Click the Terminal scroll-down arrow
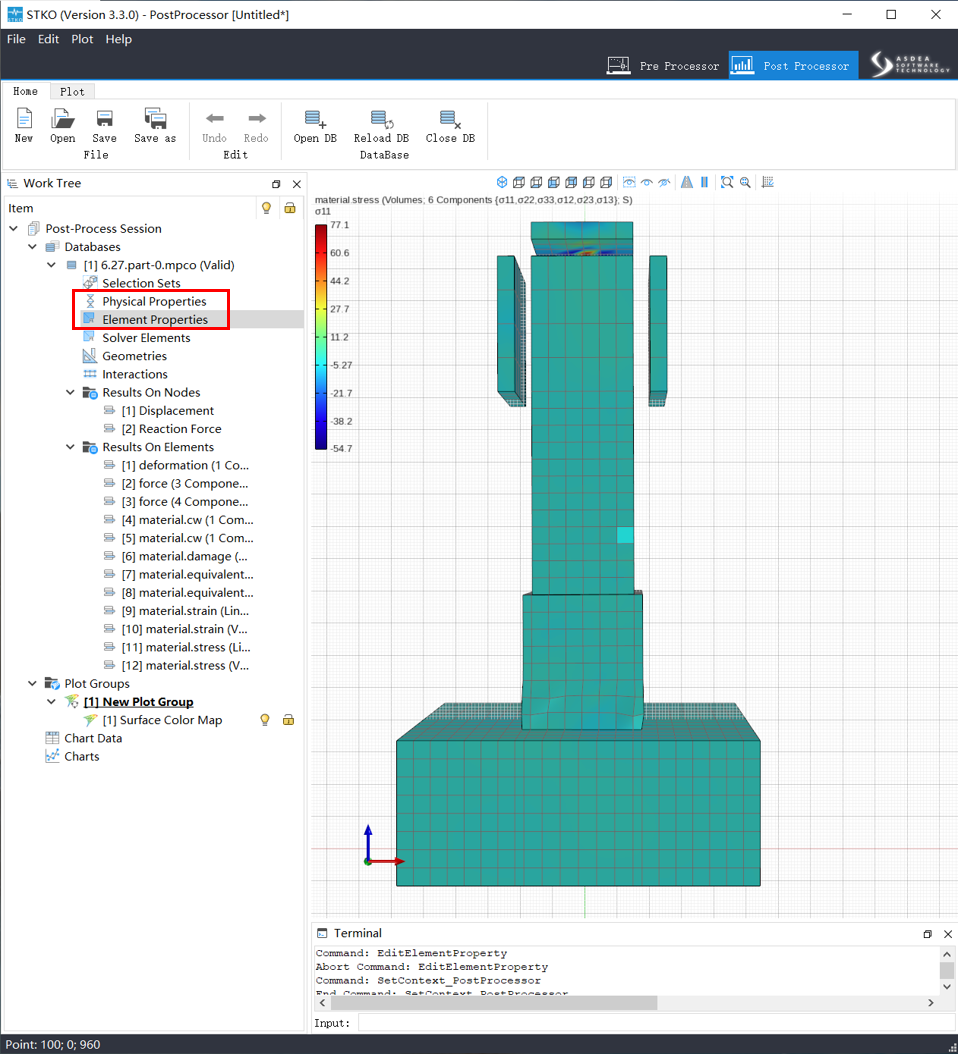This screenshot has width=958, height=1054. (x=947, y=987)
